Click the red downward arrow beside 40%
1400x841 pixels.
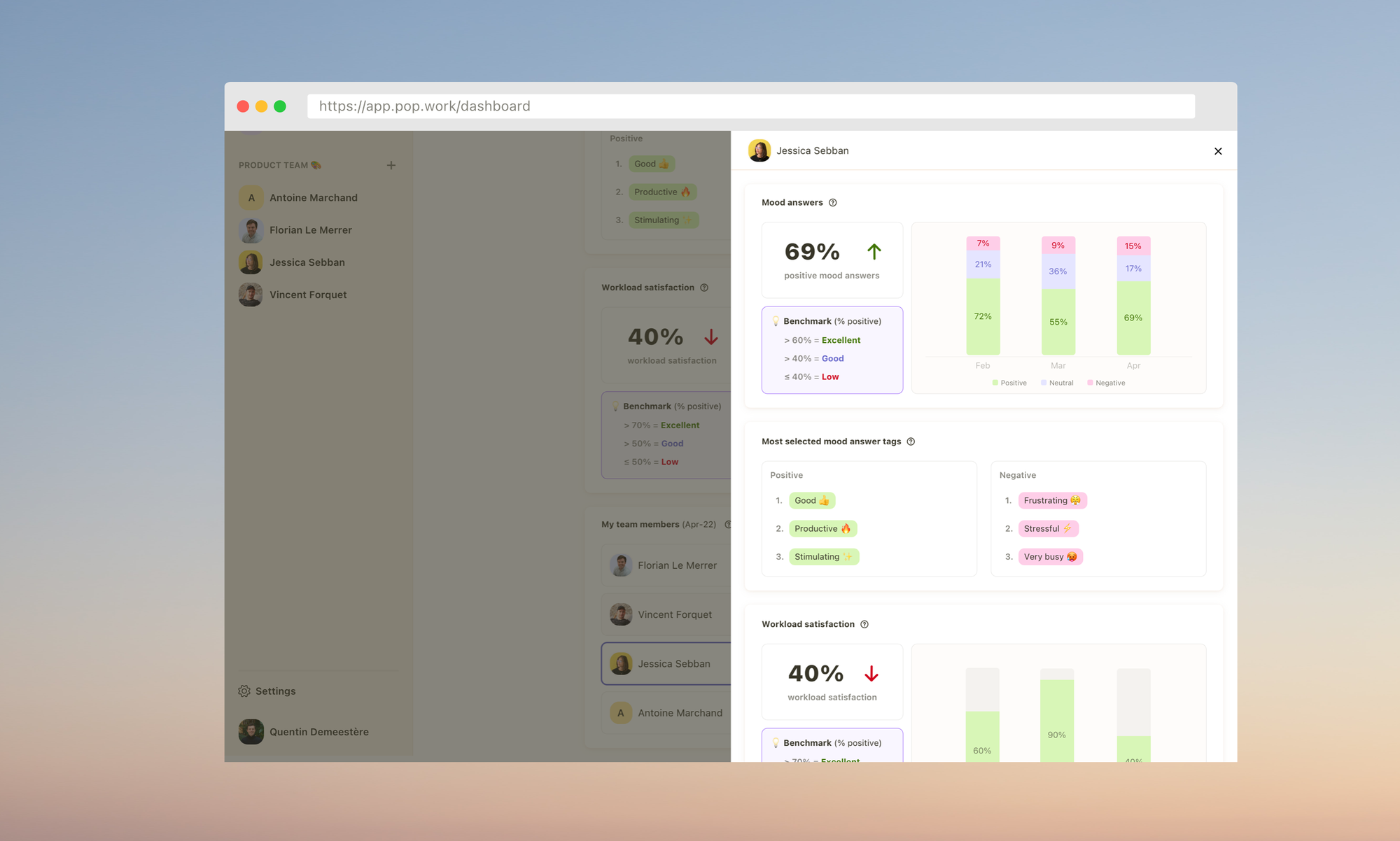(x=872, y=673)
